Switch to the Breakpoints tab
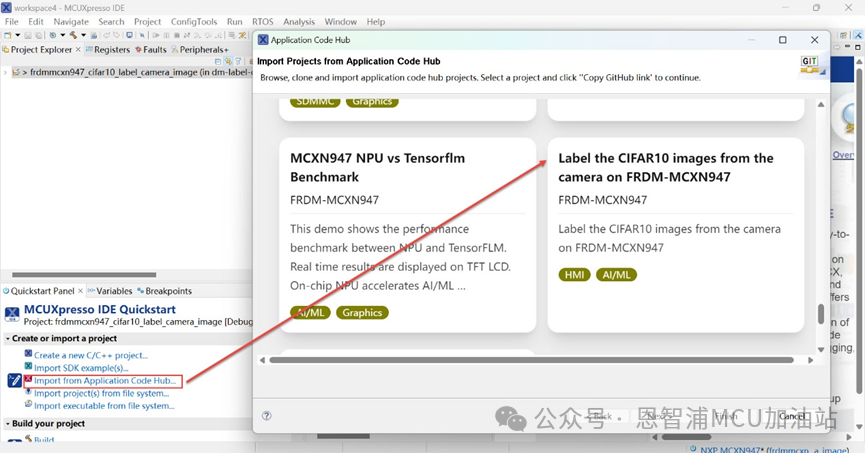The image size is (865, 453). [x=164, y=291]
